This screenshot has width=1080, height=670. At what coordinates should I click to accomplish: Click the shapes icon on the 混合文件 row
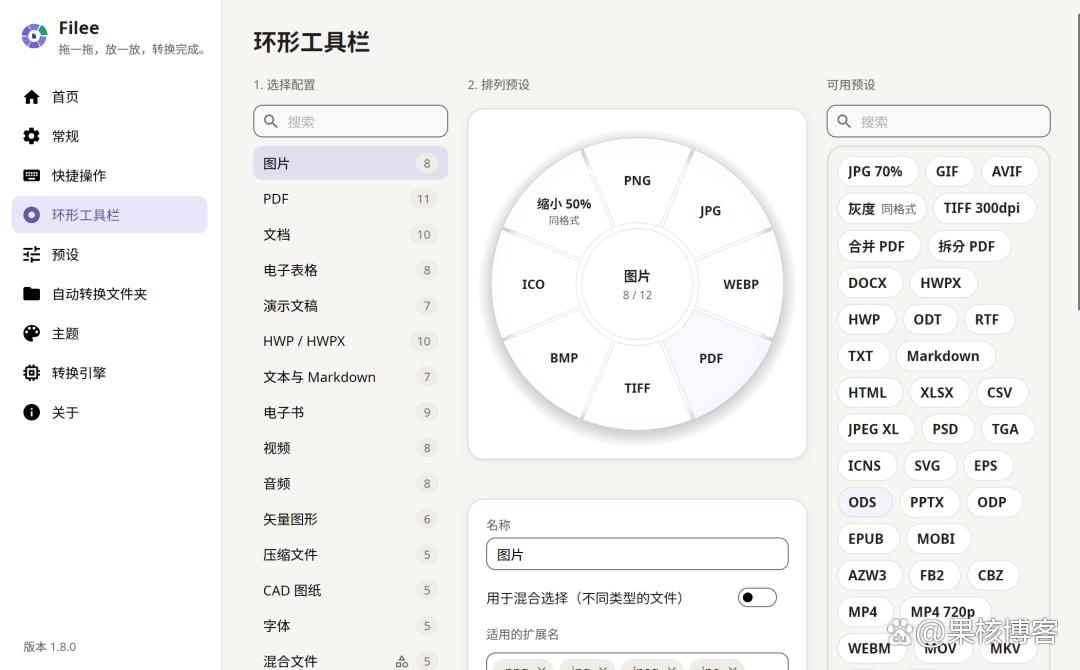pyautogui.click(x=402, y=662)
